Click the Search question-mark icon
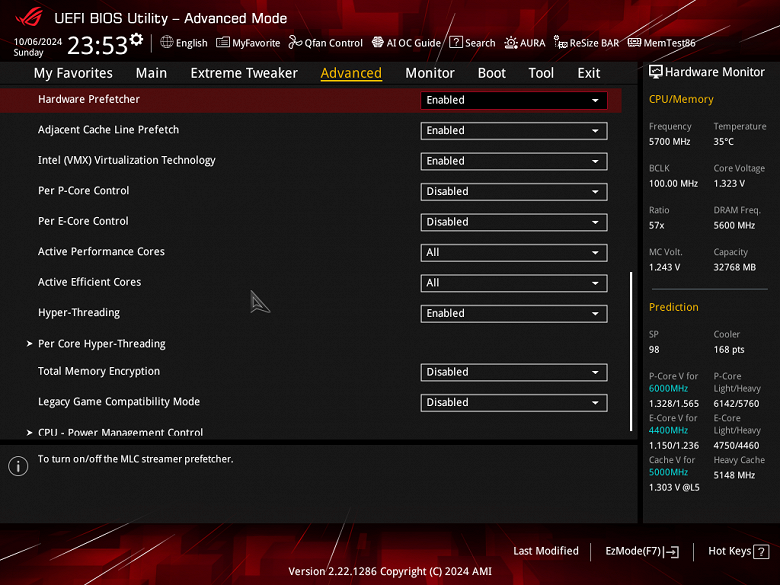Screen dimensions: 780x585 (x=456, y=42)
